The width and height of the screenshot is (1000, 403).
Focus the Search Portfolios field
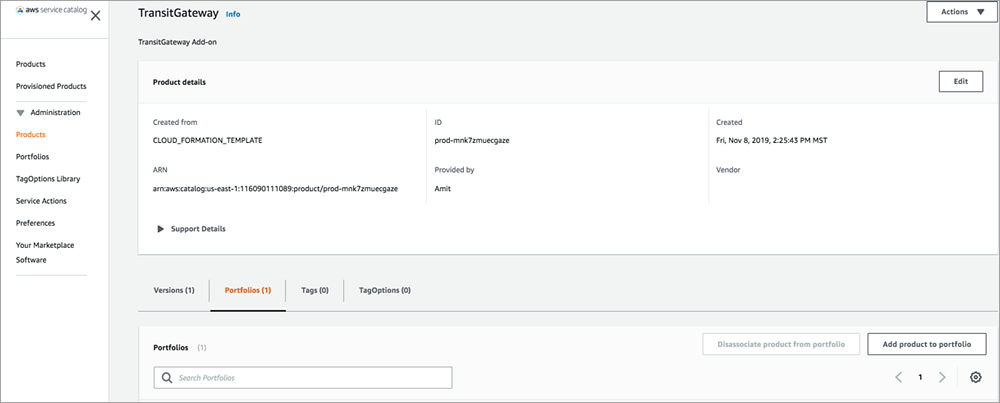303,377
